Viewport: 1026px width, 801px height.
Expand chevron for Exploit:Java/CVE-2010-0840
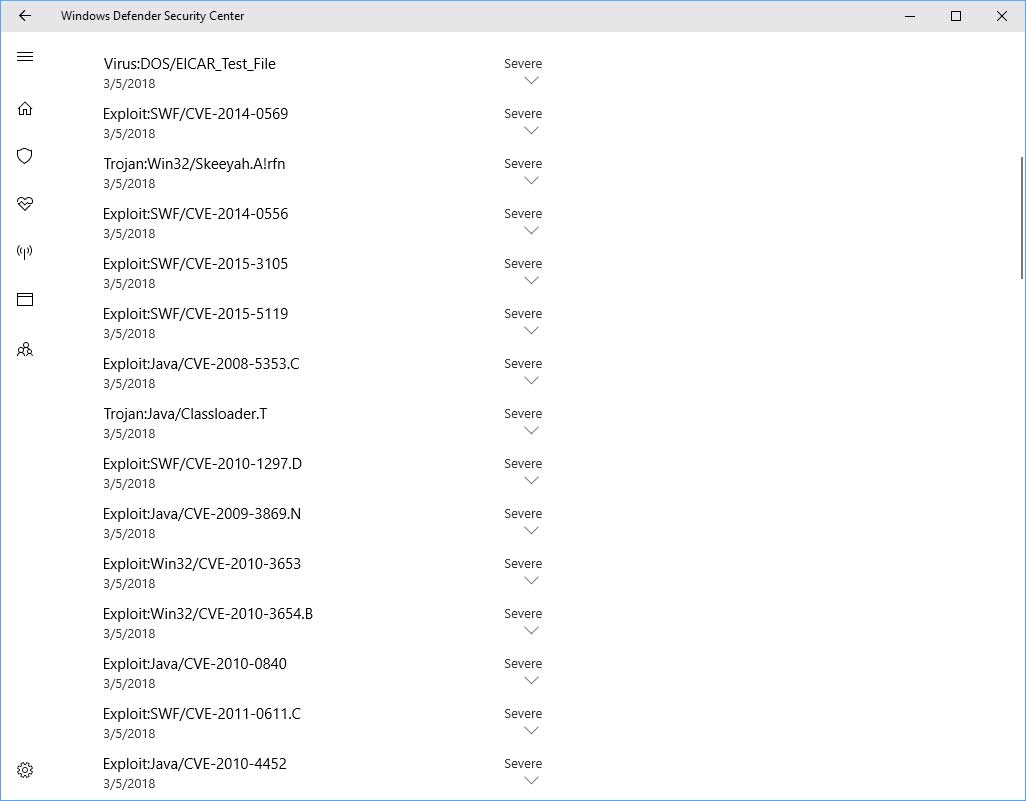[x=531, y=681]
